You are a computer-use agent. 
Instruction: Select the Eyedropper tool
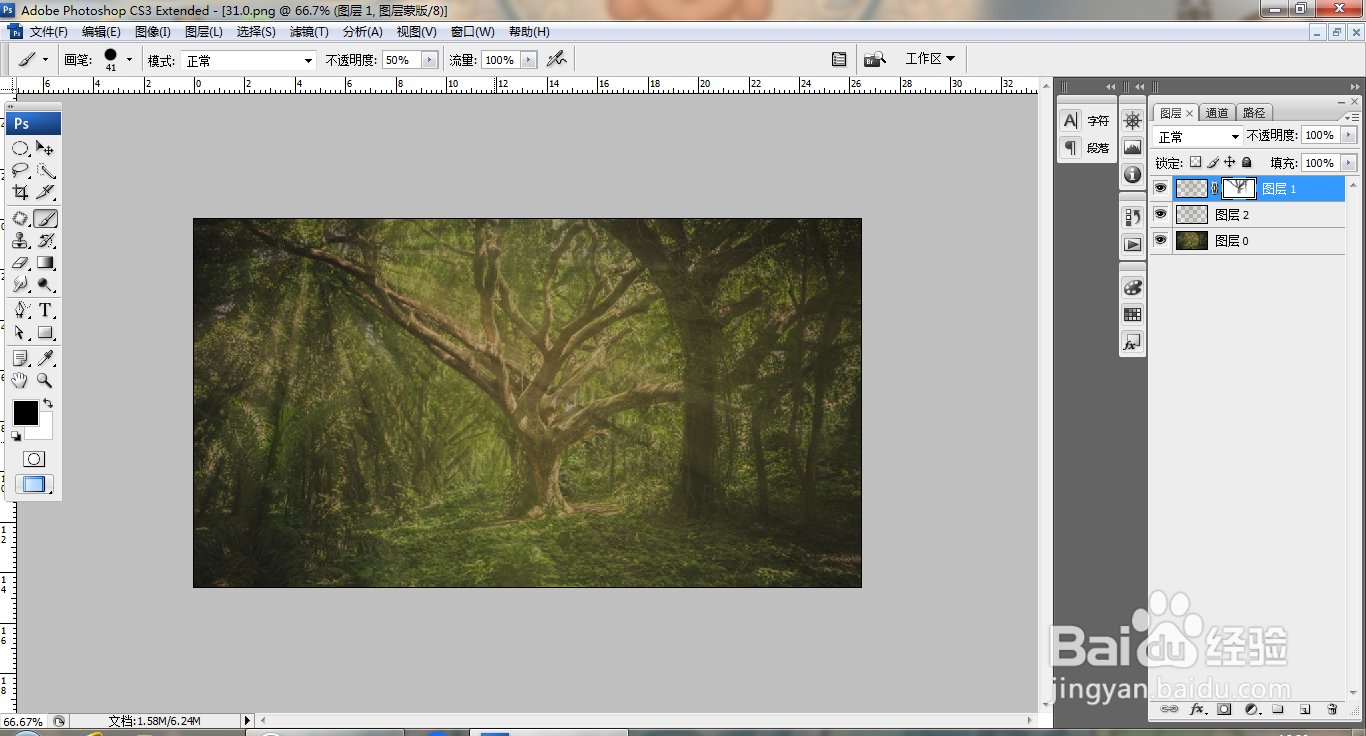pos(45,359)
